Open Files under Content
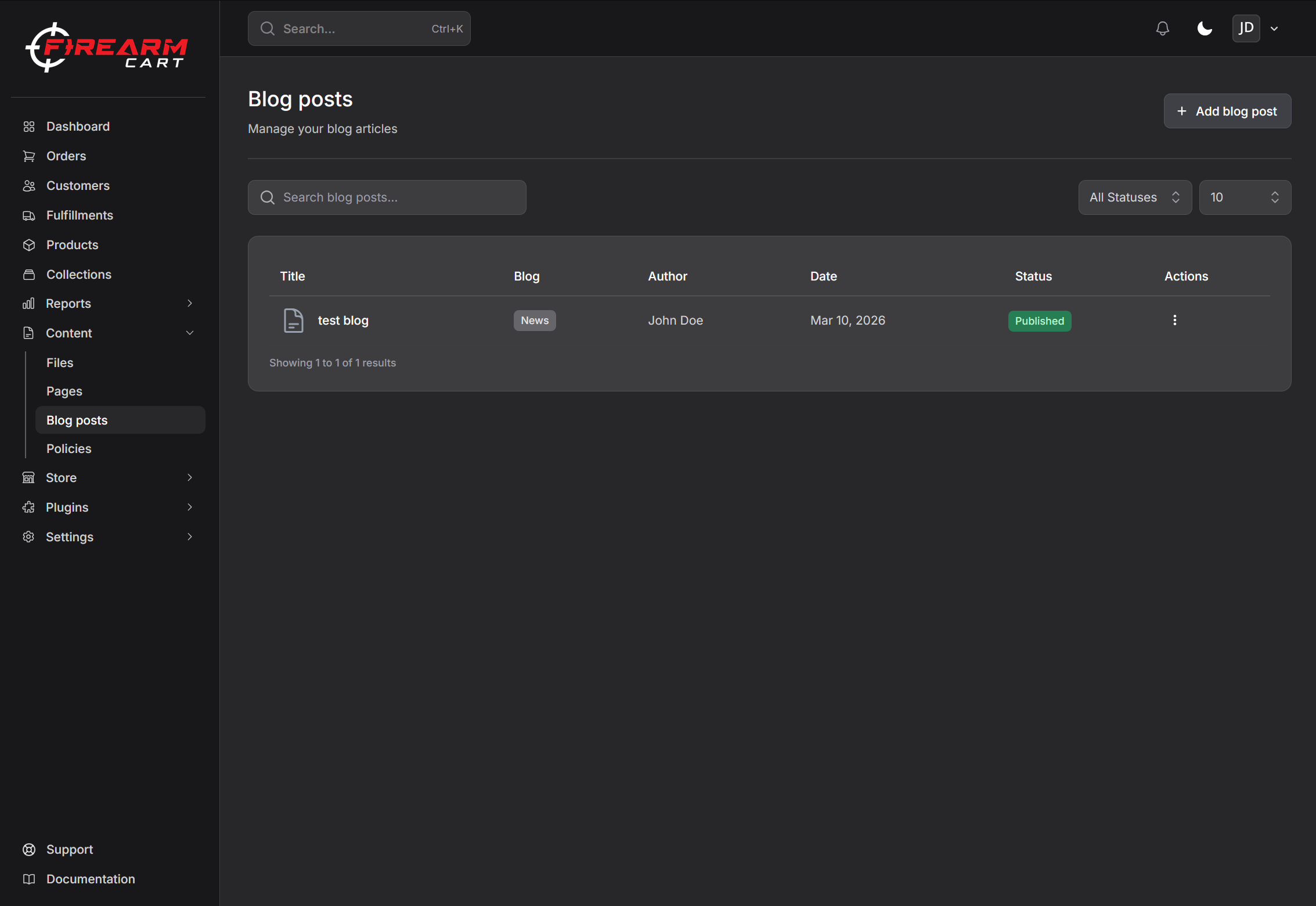 [60, 363]
